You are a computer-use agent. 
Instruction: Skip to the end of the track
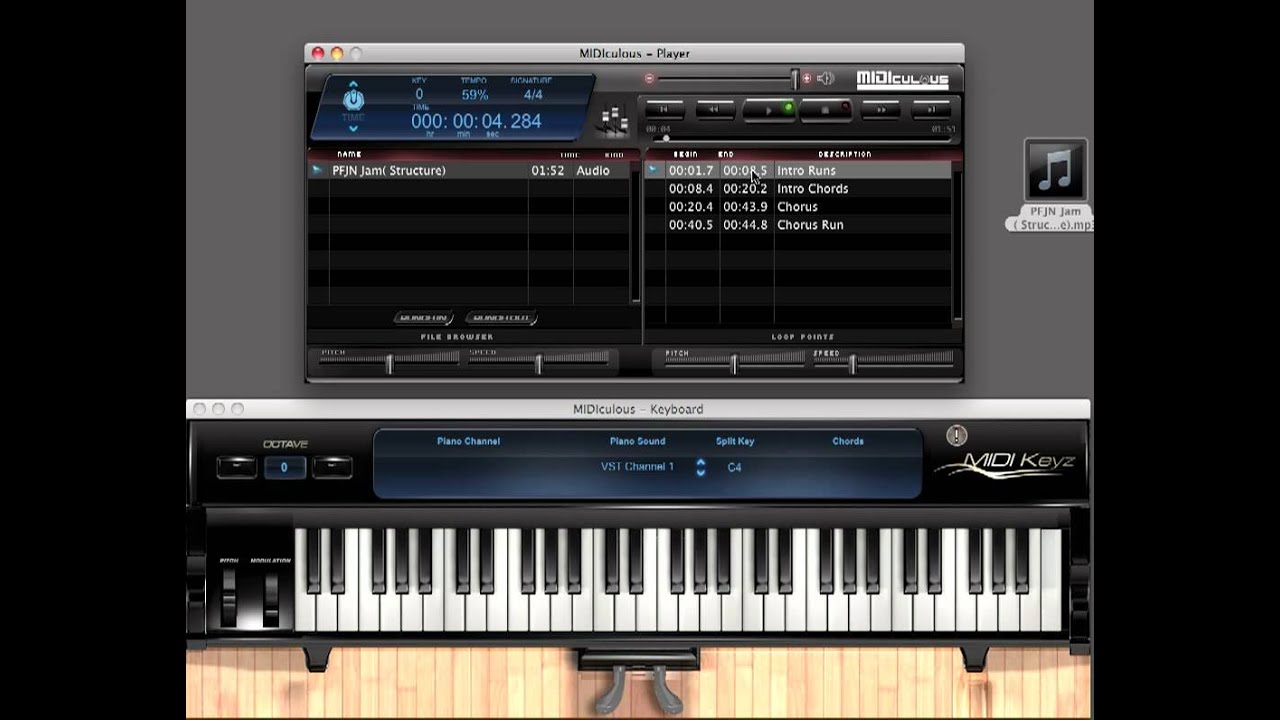pos(932,109)
